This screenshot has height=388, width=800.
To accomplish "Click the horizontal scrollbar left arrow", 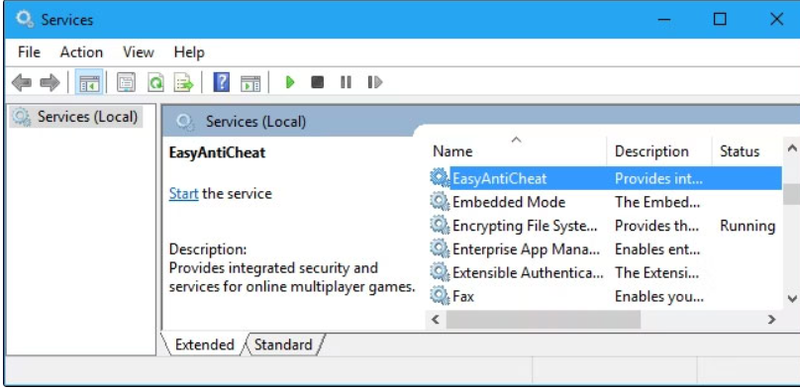I will pos(435,320).
